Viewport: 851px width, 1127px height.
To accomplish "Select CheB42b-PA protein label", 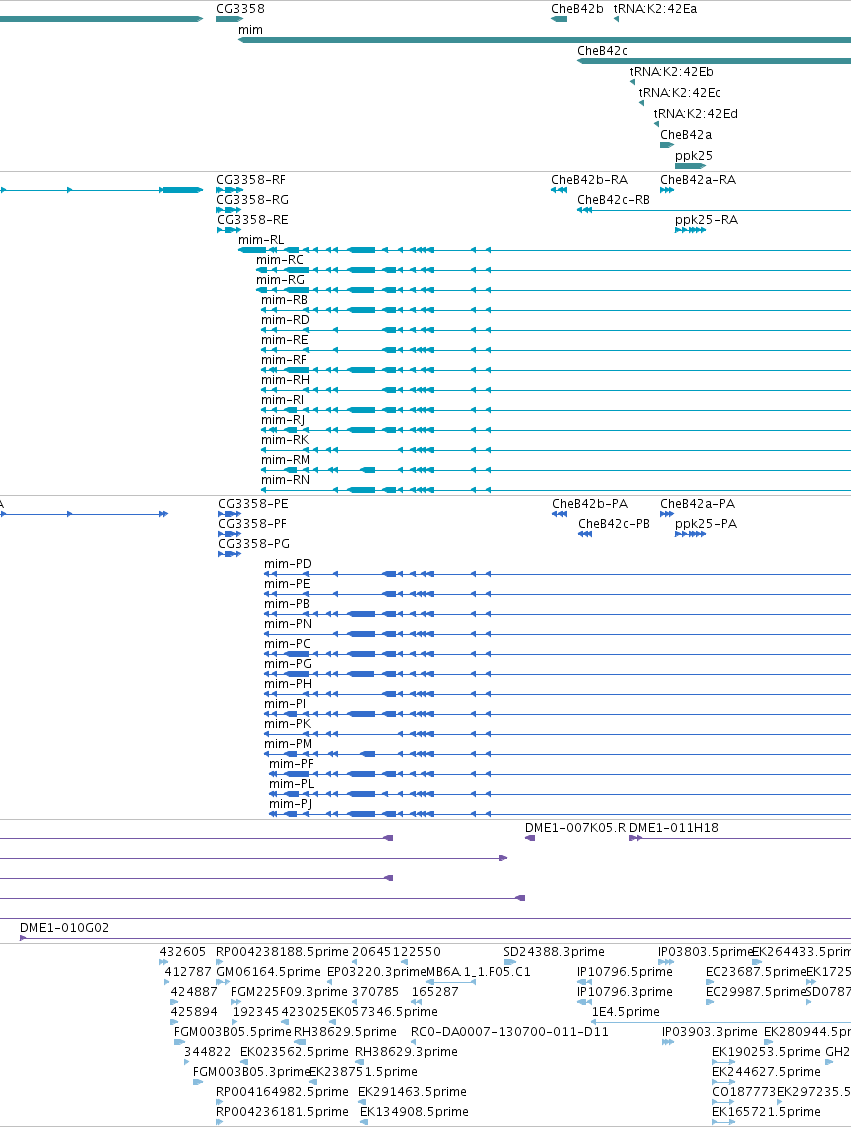I will click(589, 504).
